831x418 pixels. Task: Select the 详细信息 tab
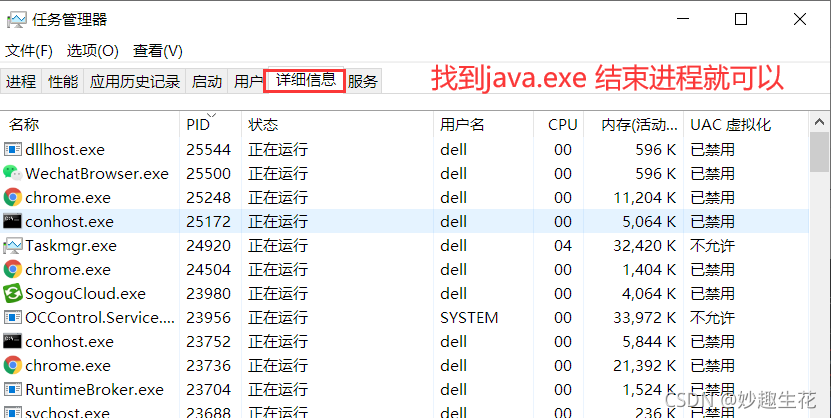(305, 81)
